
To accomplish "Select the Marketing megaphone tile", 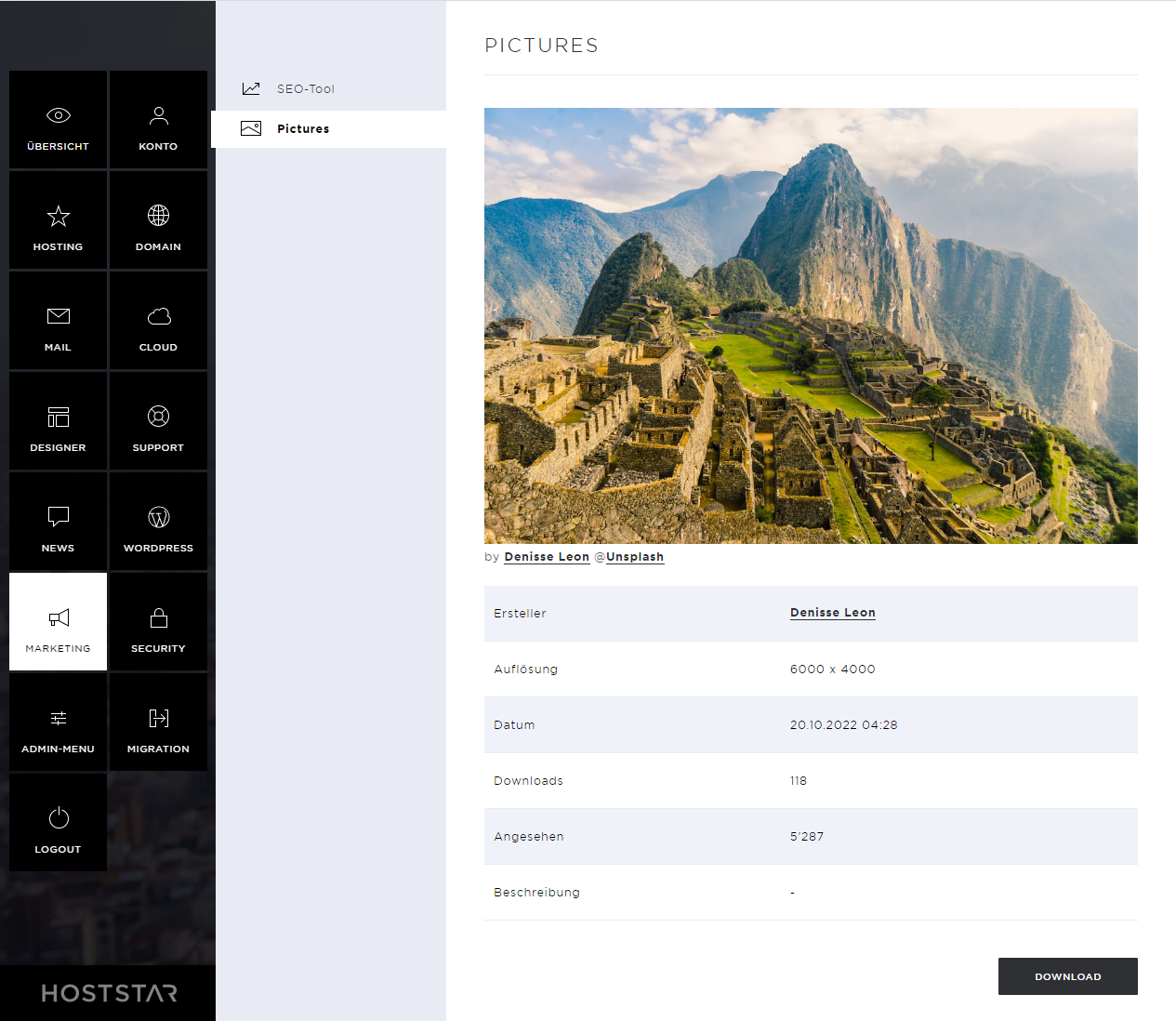I will (x=58, y=622).
